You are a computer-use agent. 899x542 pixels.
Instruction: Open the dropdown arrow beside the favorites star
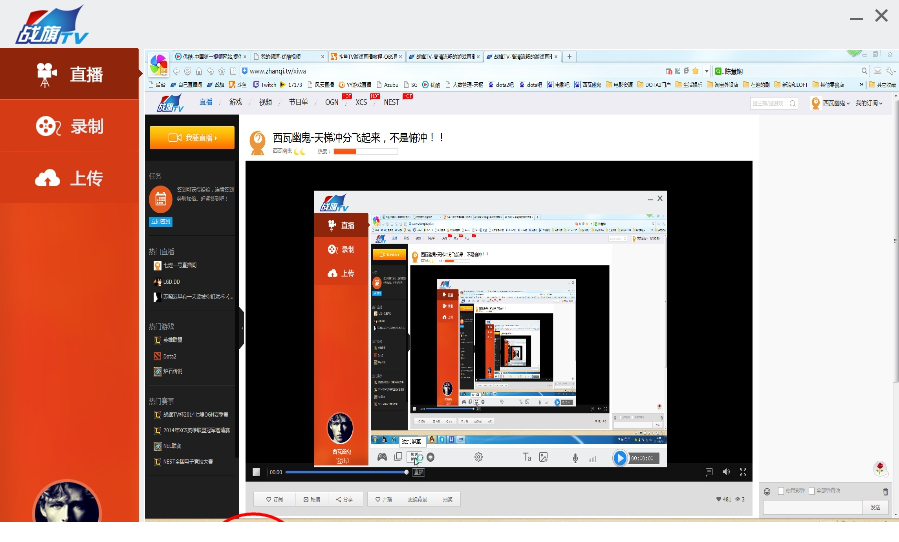[706, 71]
